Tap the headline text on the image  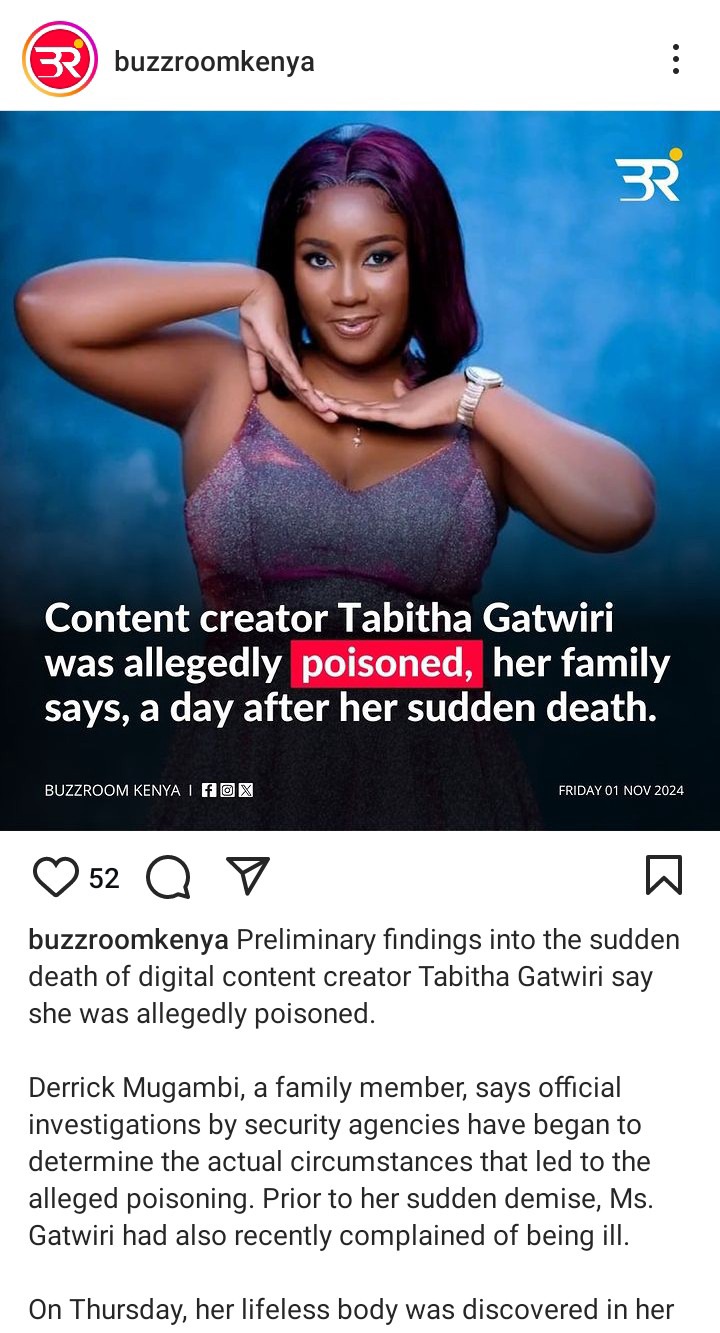click(357, 664)
